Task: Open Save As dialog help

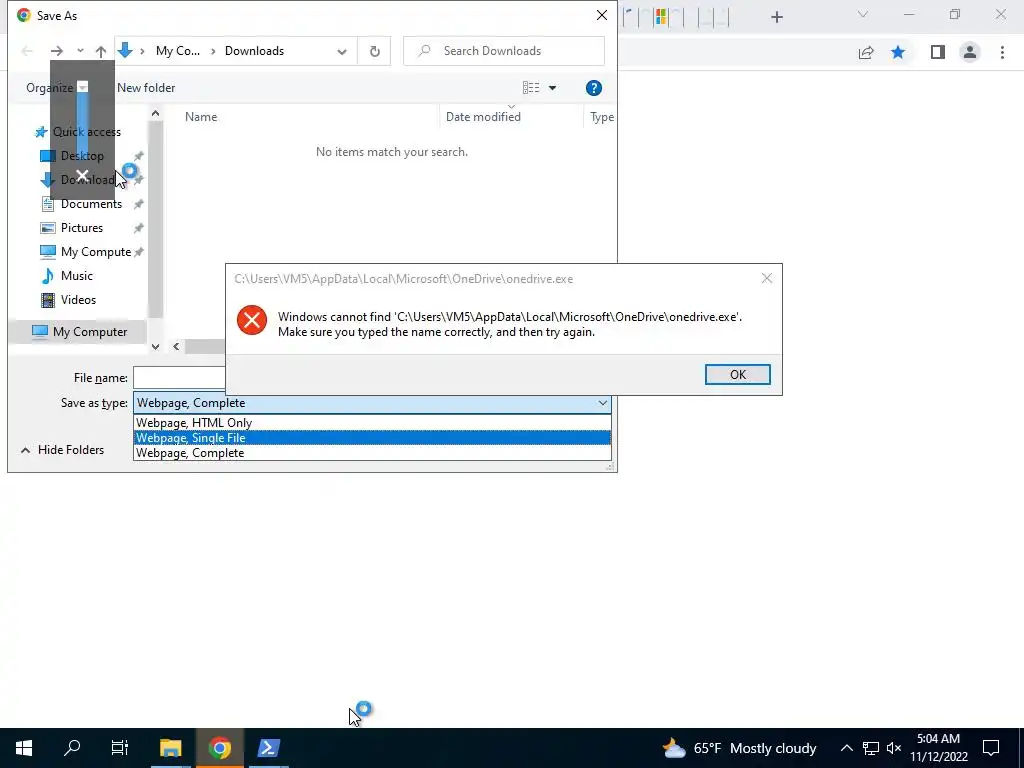Action: point(594,88)
